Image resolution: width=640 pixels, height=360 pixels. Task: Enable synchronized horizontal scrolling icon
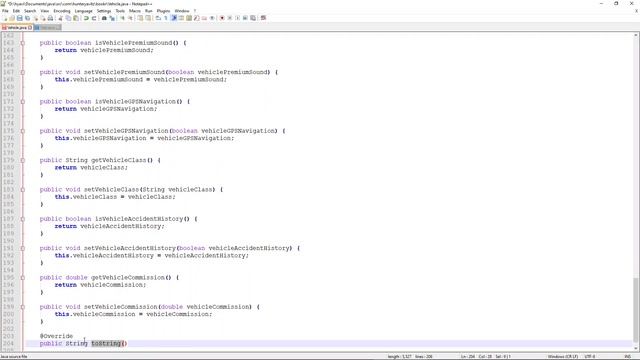point(148,18)
